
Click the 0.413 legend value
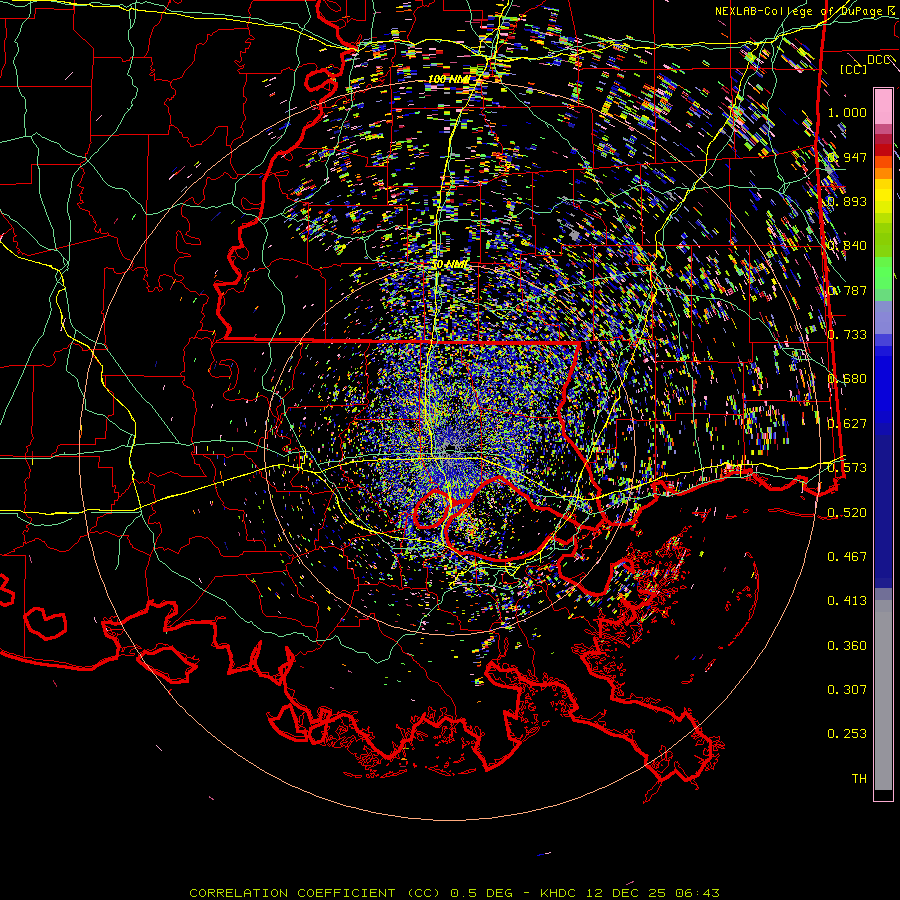point(847,601)
